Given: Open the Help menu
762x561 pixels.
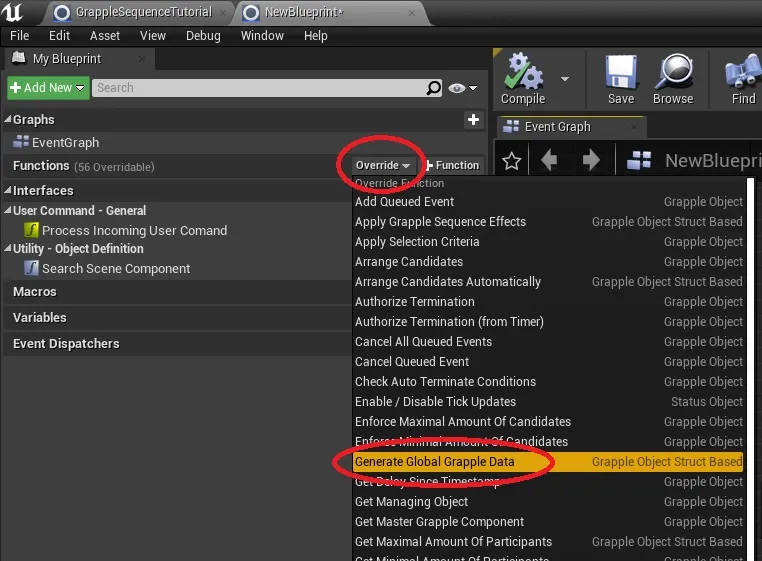Looking at the screenshot, I should (315, 36).
